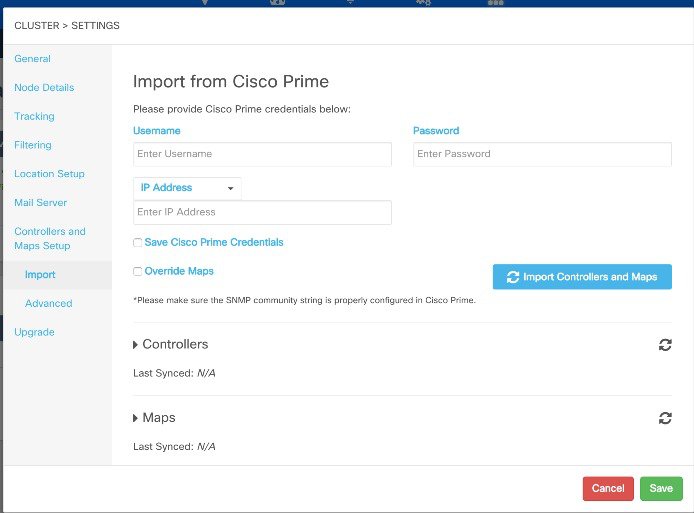Click the green Save button

point(661,489)
